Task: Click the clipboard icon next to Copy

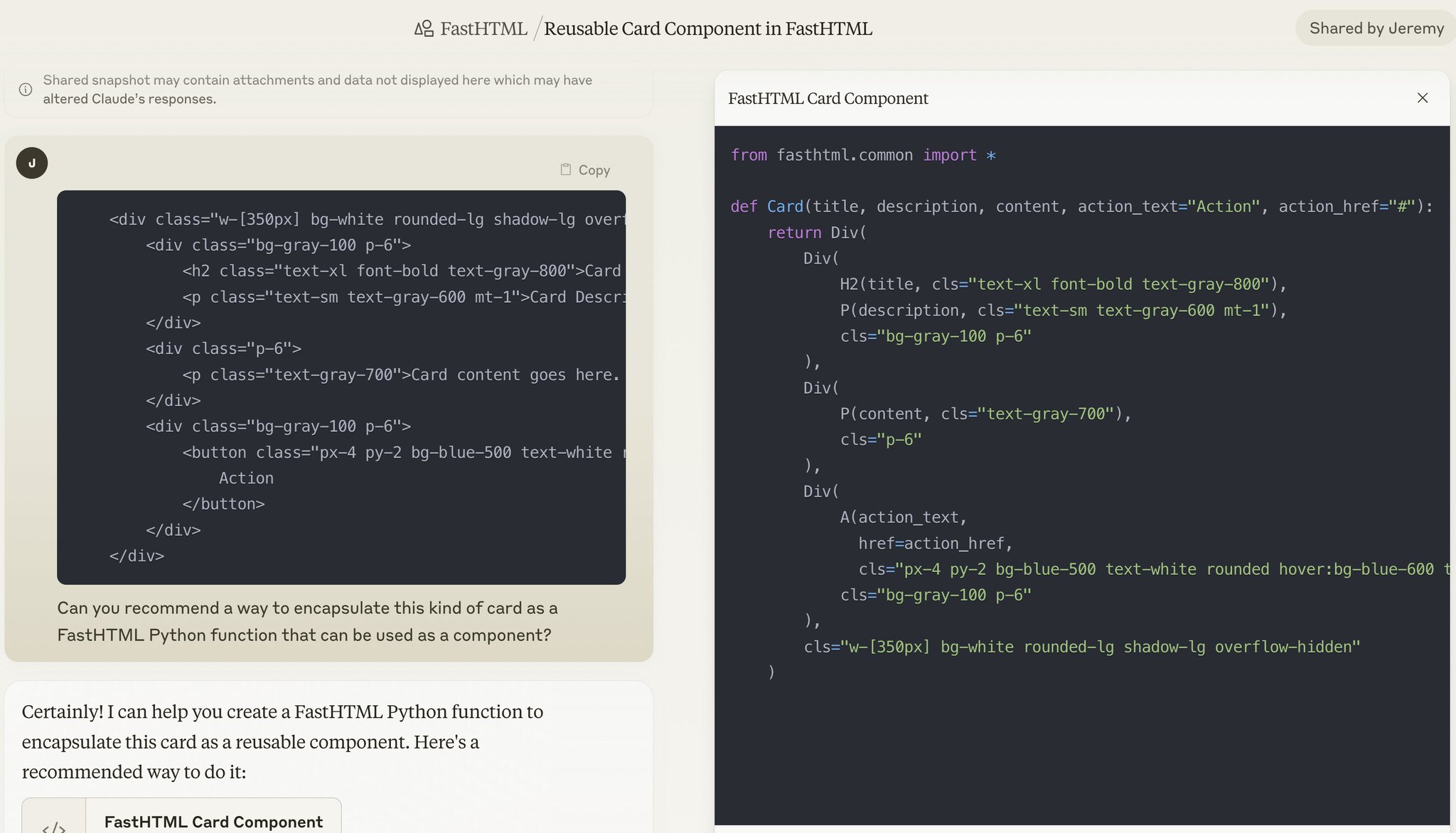Action: [566, 170]
